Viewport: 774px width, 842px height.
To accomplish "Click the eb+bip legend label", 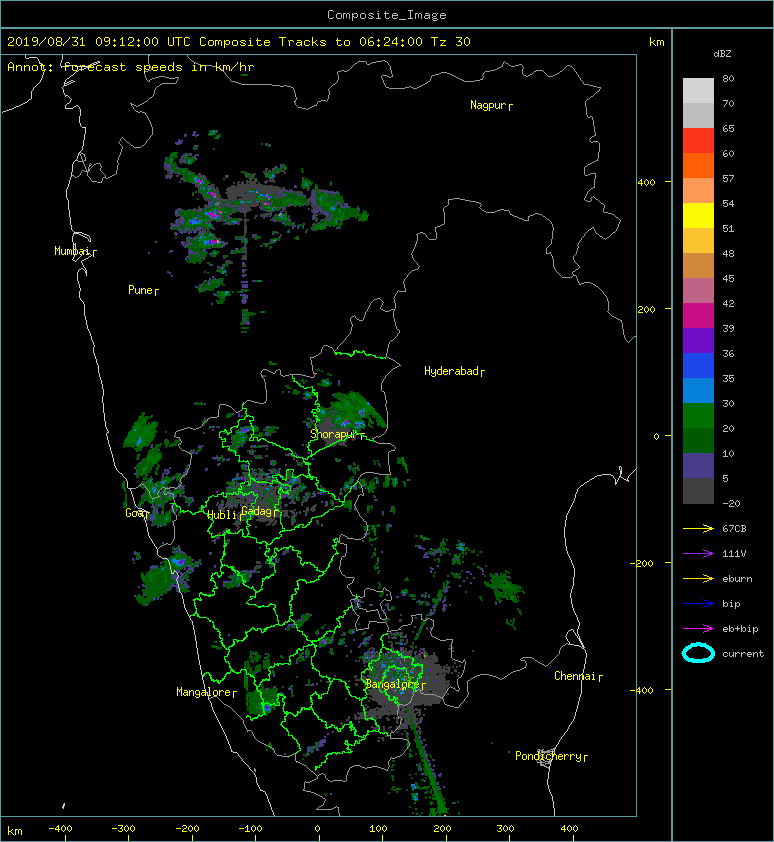I will (x=740, y=629).
